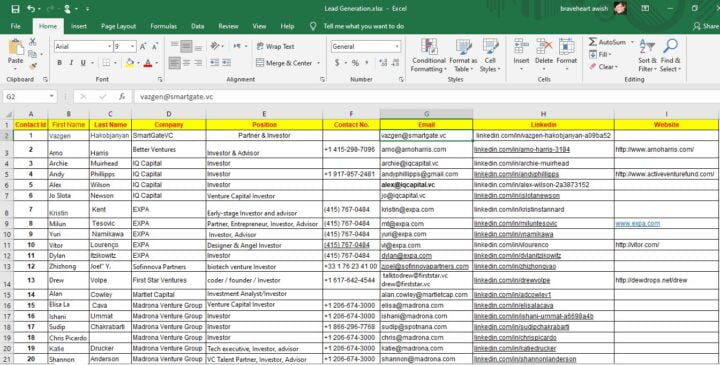Switch to the Page Layout tab

(118, 26)
